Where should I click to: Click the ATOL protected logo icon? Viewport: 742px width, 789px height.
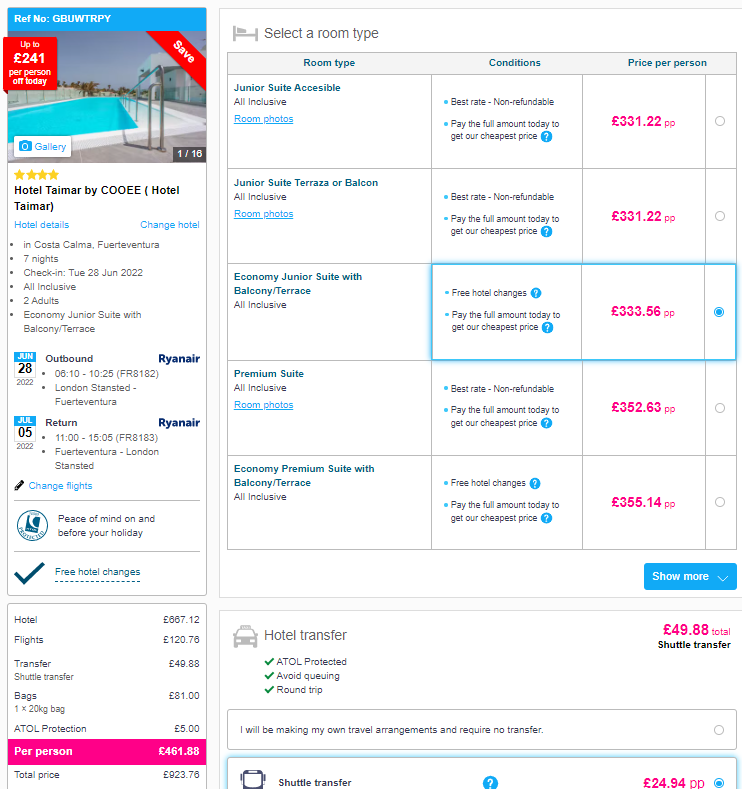tap(32, 526)
